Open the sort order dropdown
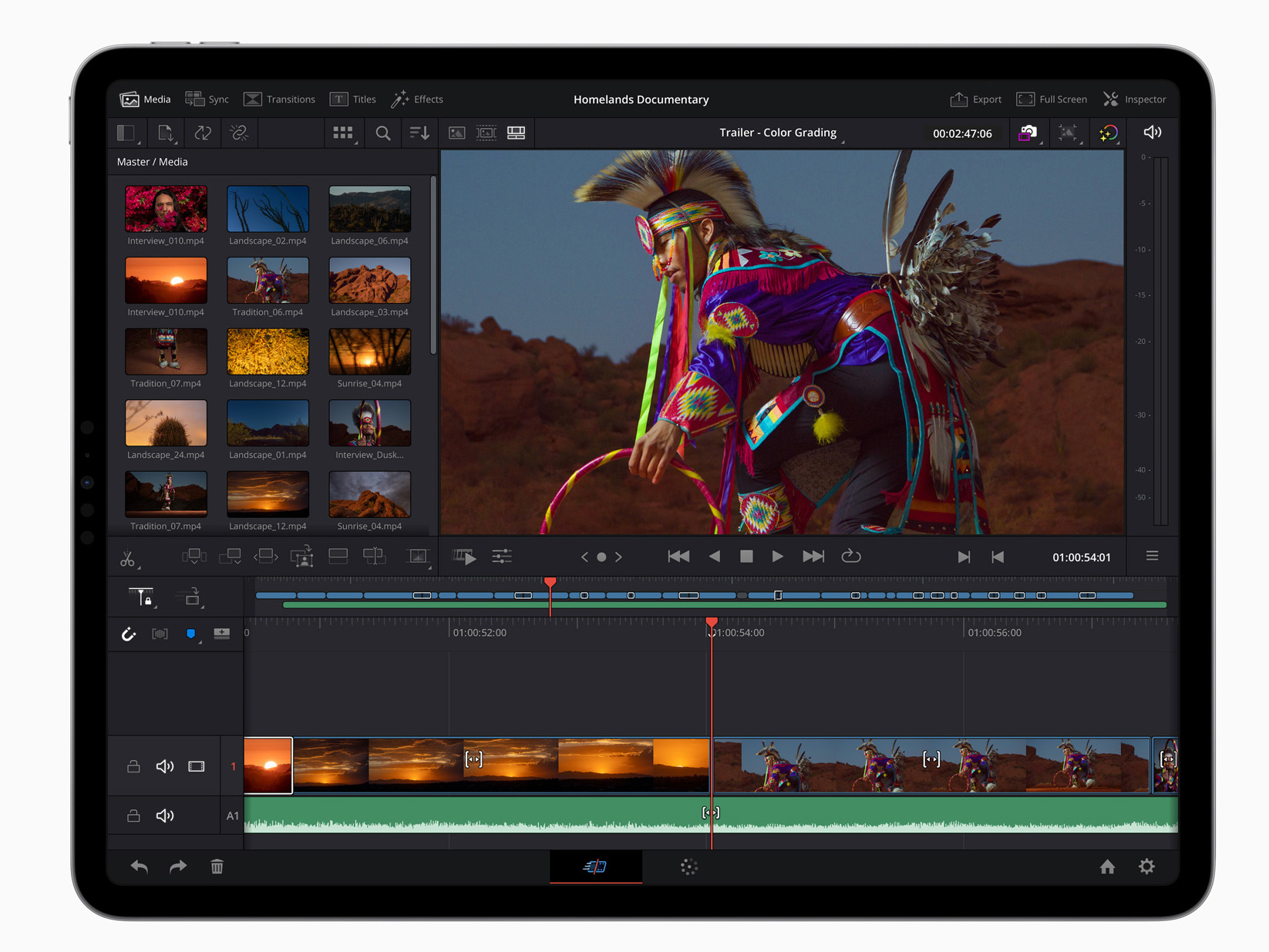The image size is (1269, 952). pos(419,133)
